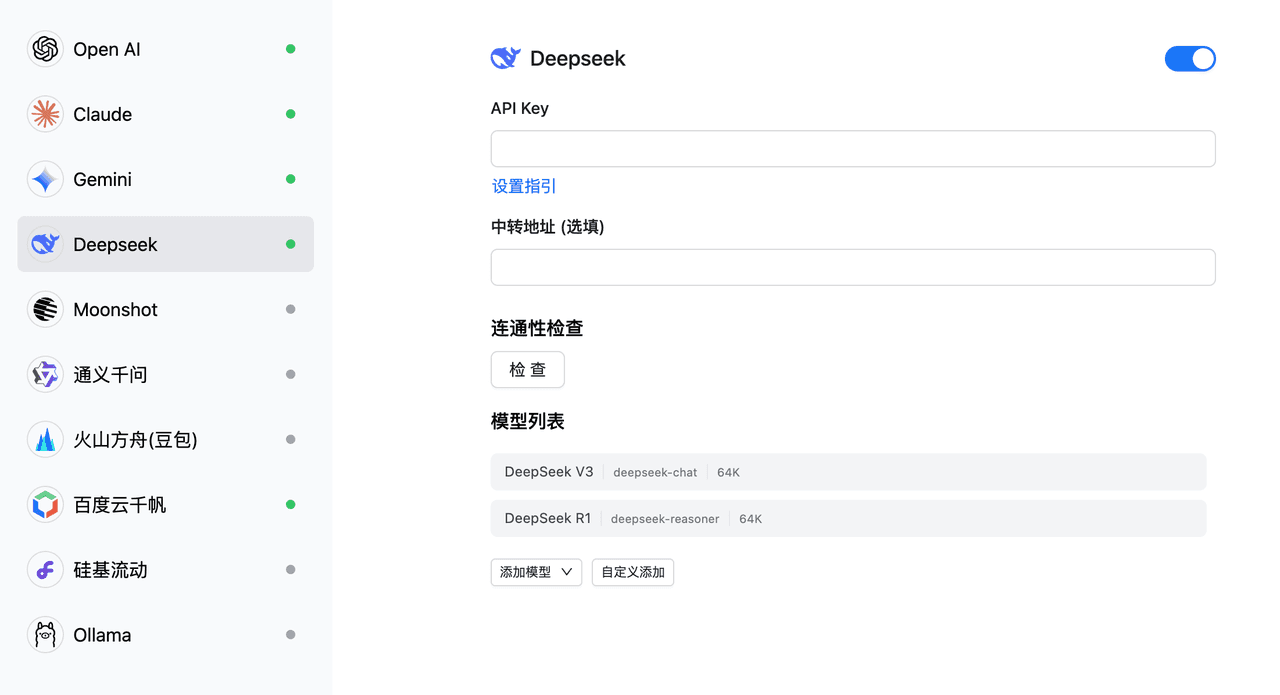Open the 通义千问 provider label
Screen dimensions: 1280x695
[110, 374]
